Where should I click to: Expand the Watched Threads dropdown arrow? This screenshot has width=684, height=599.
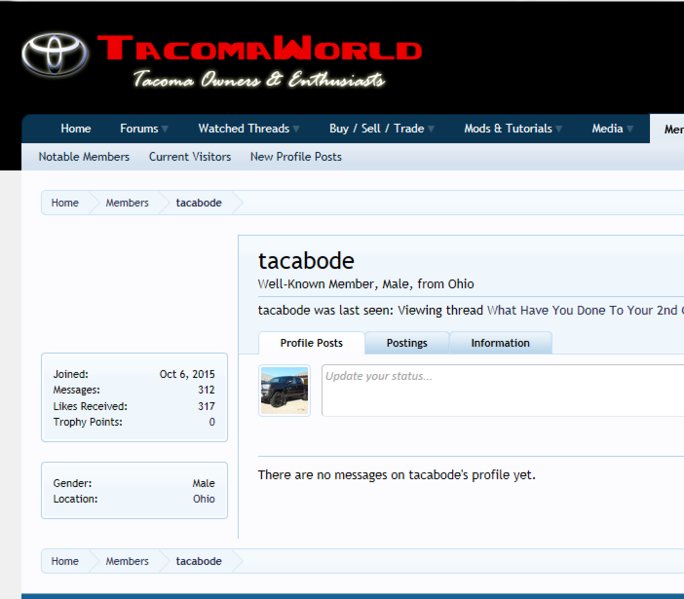click(x=297, y=129)
